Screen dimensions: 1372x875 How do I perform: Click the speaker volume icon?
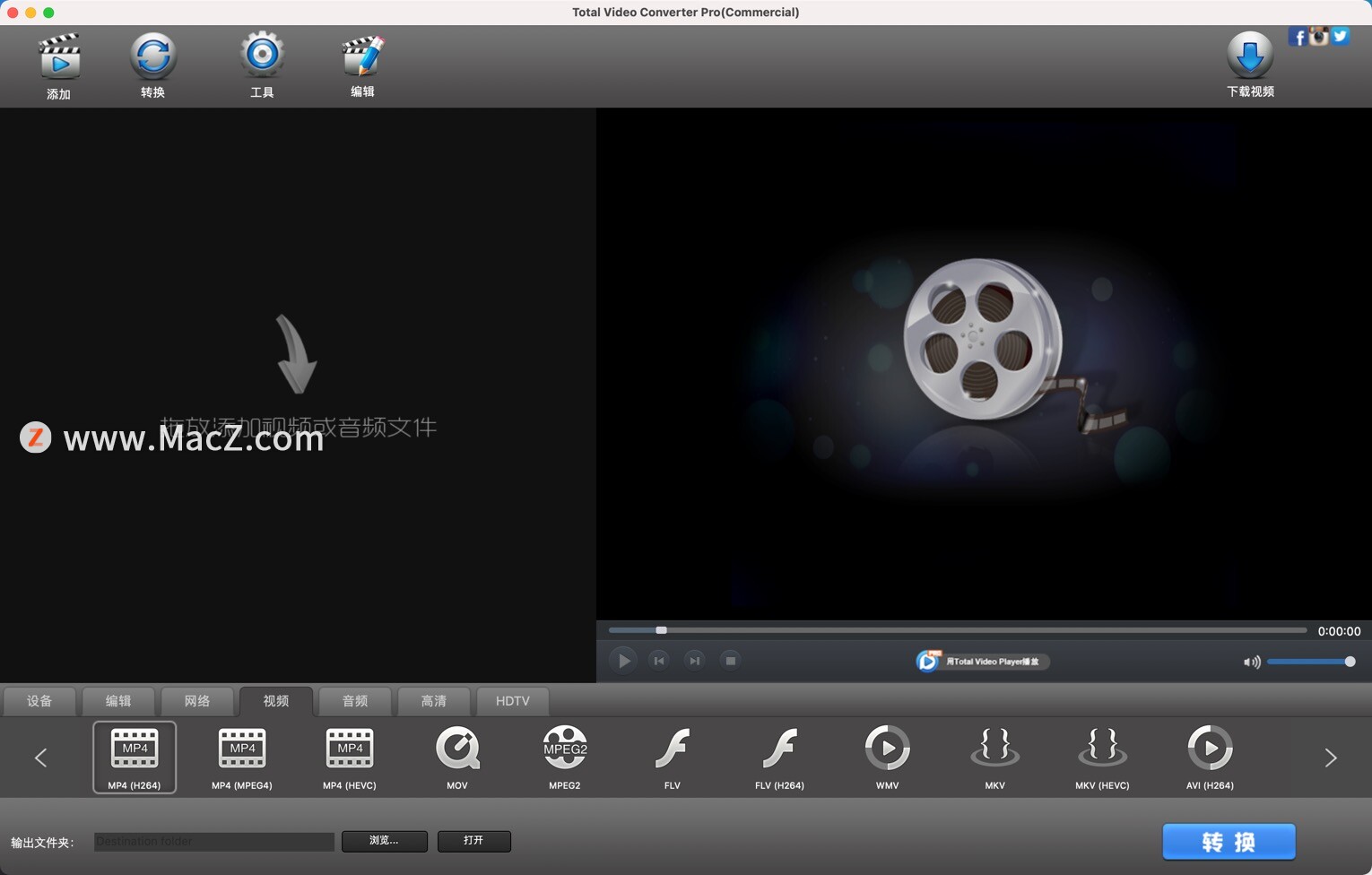tap(1252, 663)
